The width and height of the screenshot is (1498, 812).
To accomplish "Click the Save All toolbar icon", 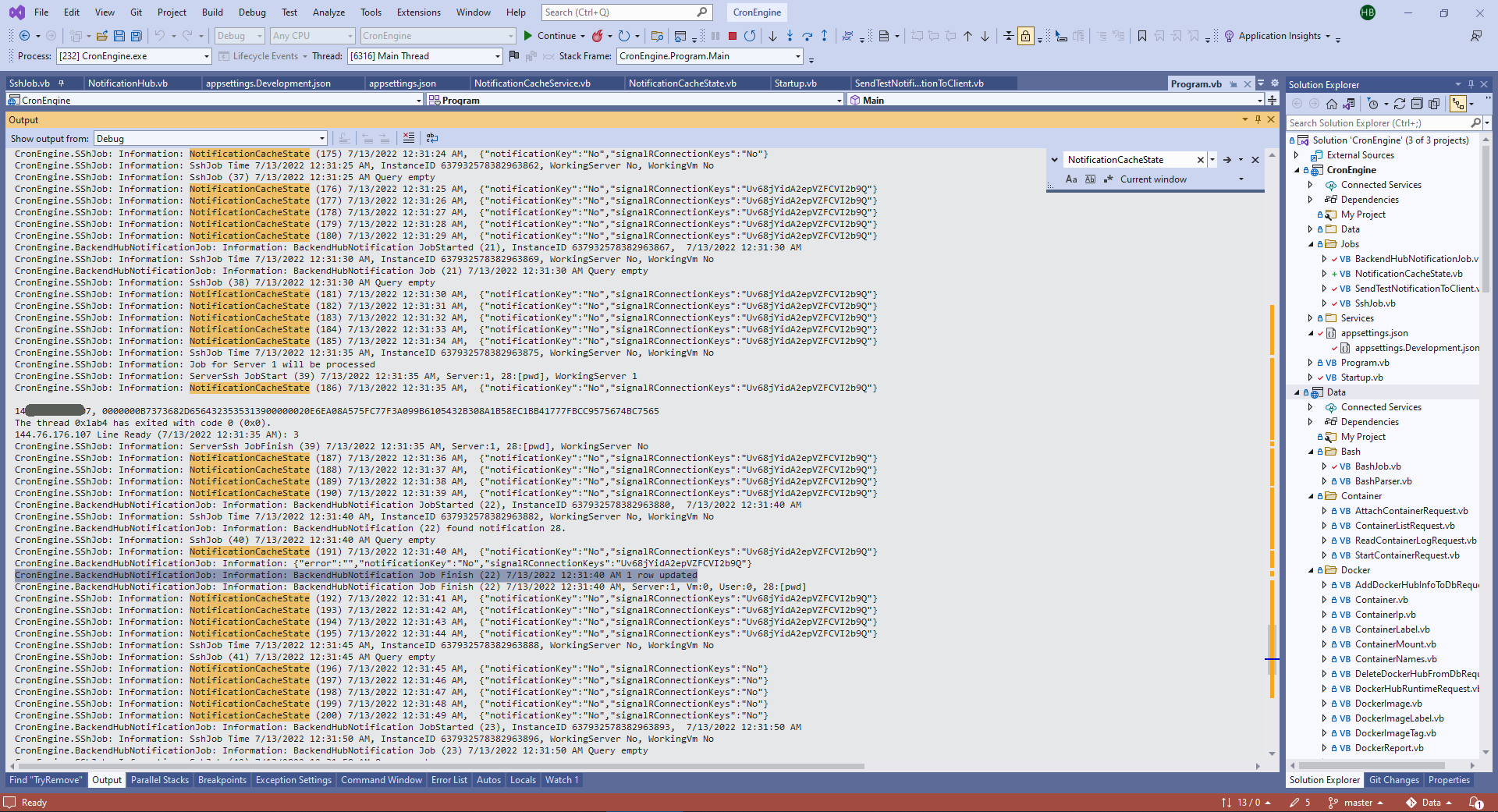I will [x=137, y=36].
